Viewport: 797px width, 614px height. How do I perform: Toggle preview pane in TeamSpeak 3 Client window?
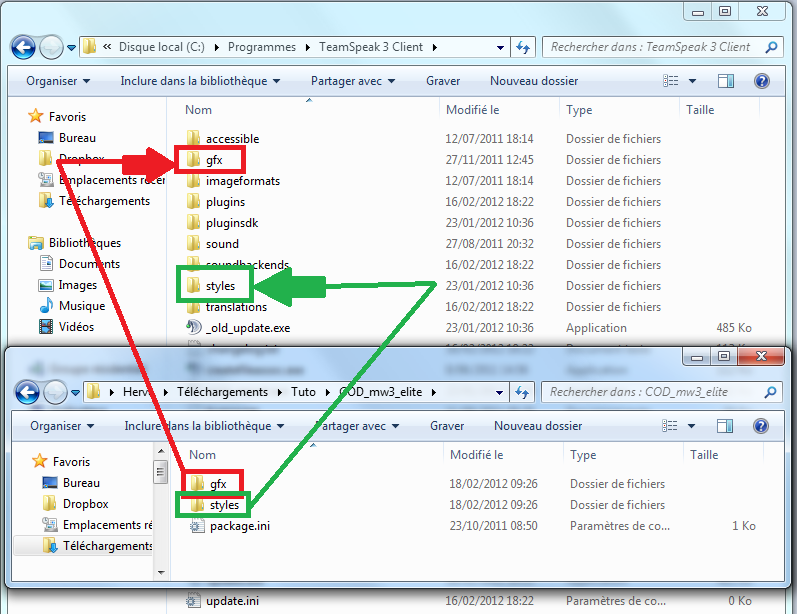726,81
